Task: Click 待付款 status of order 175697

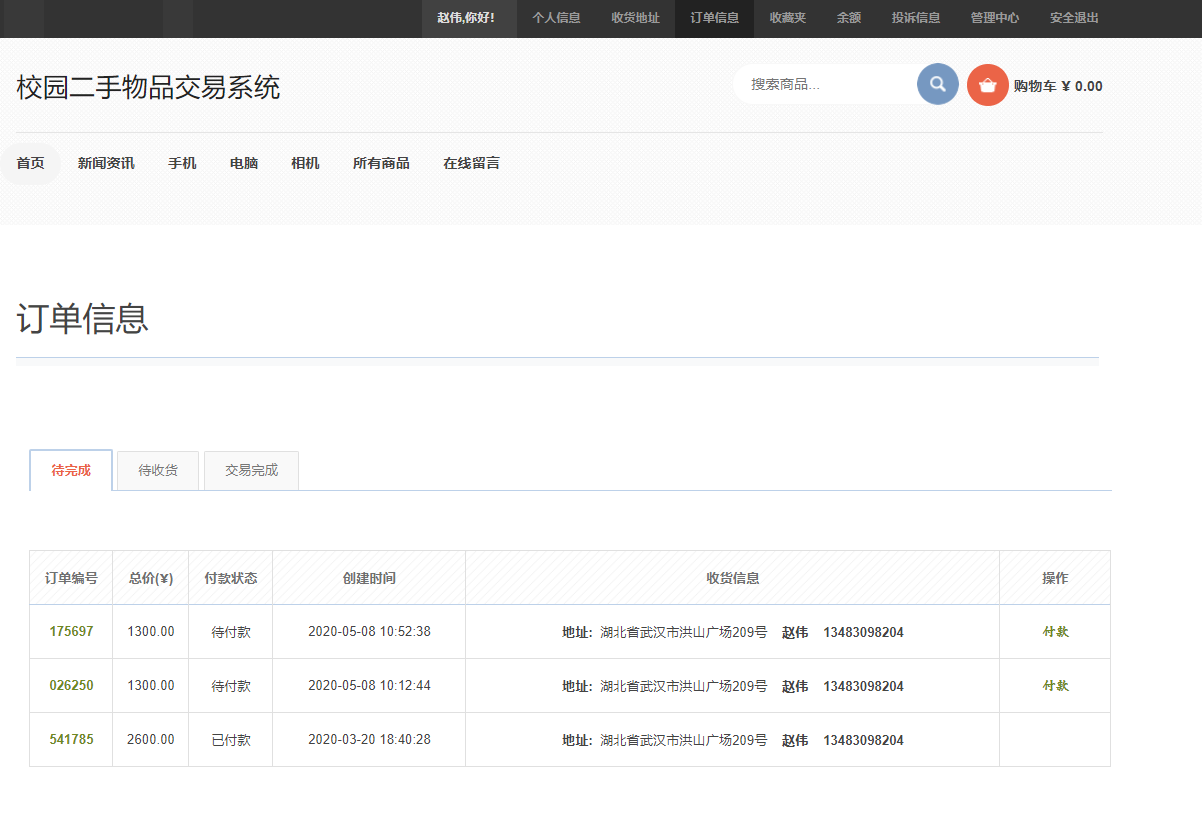Action: [231, 632]
